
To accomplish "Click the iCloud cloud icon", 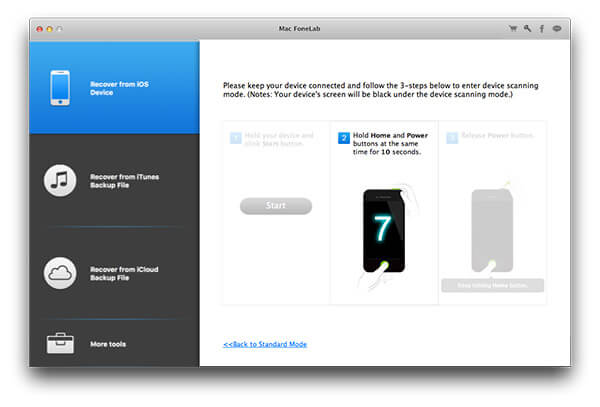I will [61, 273].
